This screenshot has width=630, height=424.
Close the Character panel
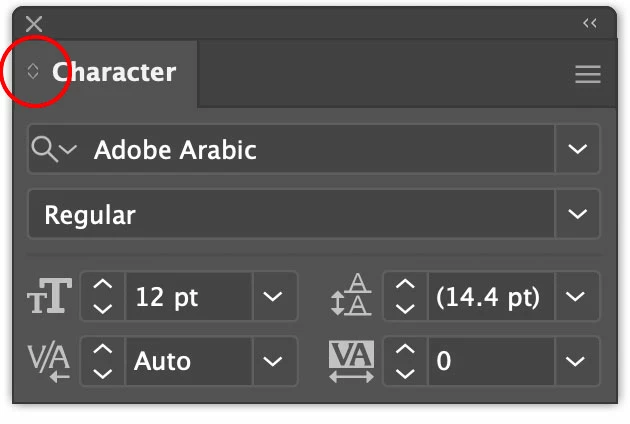click(35, 23)
